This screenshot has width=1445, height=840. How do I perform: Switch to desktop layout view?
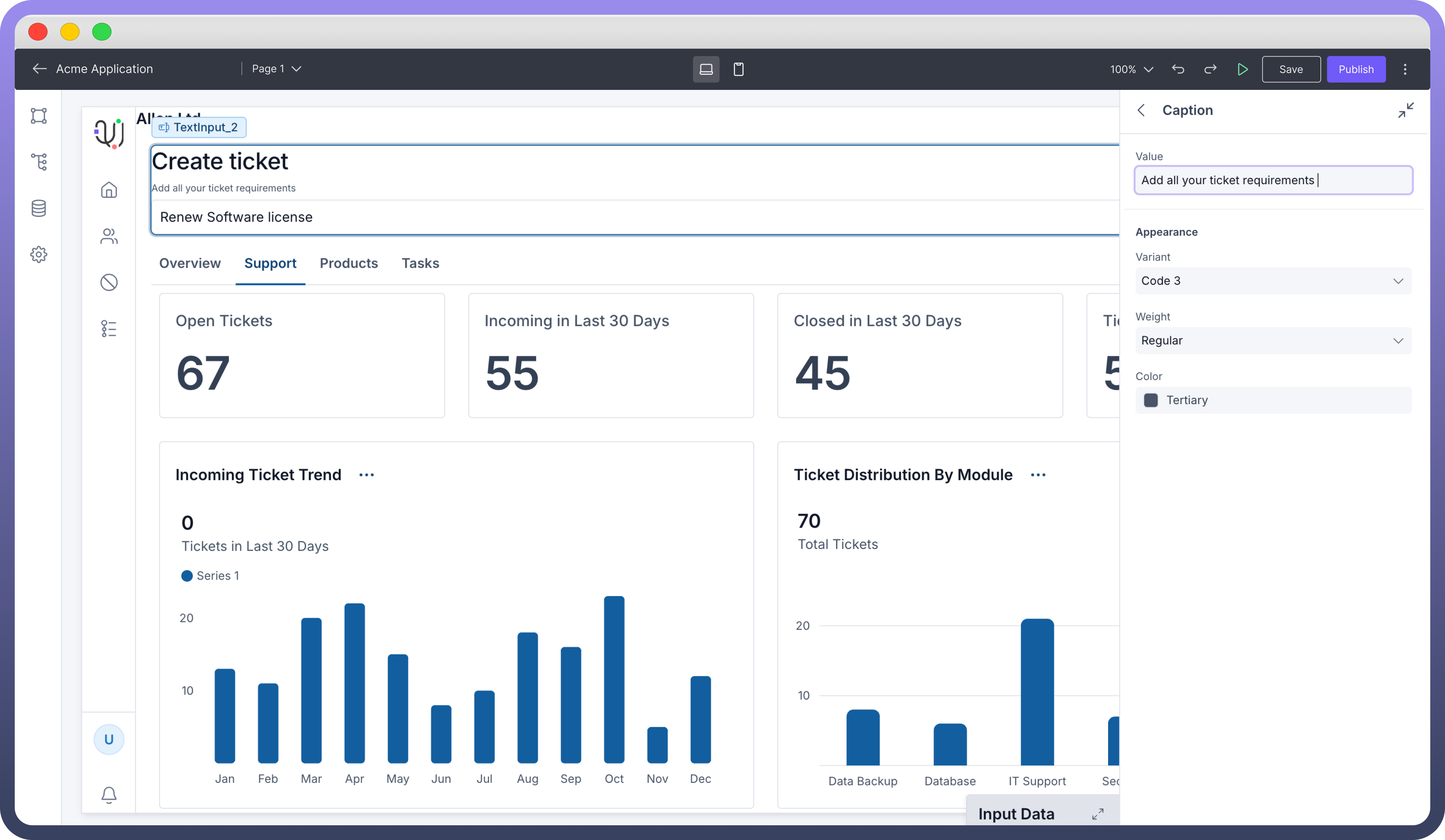(x=706, y=69)
